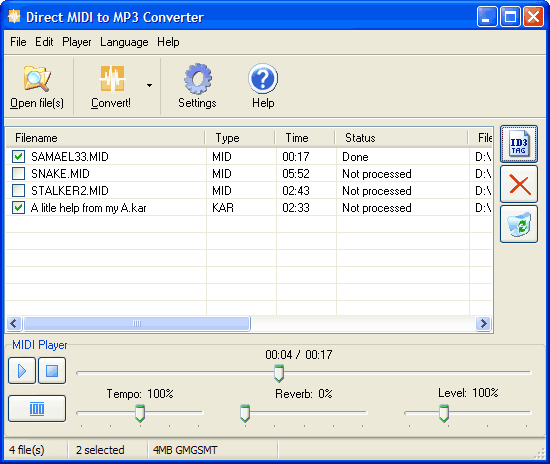Open the Player menu
The width and height of the screenshot is (550, 464).
point(76,42)
